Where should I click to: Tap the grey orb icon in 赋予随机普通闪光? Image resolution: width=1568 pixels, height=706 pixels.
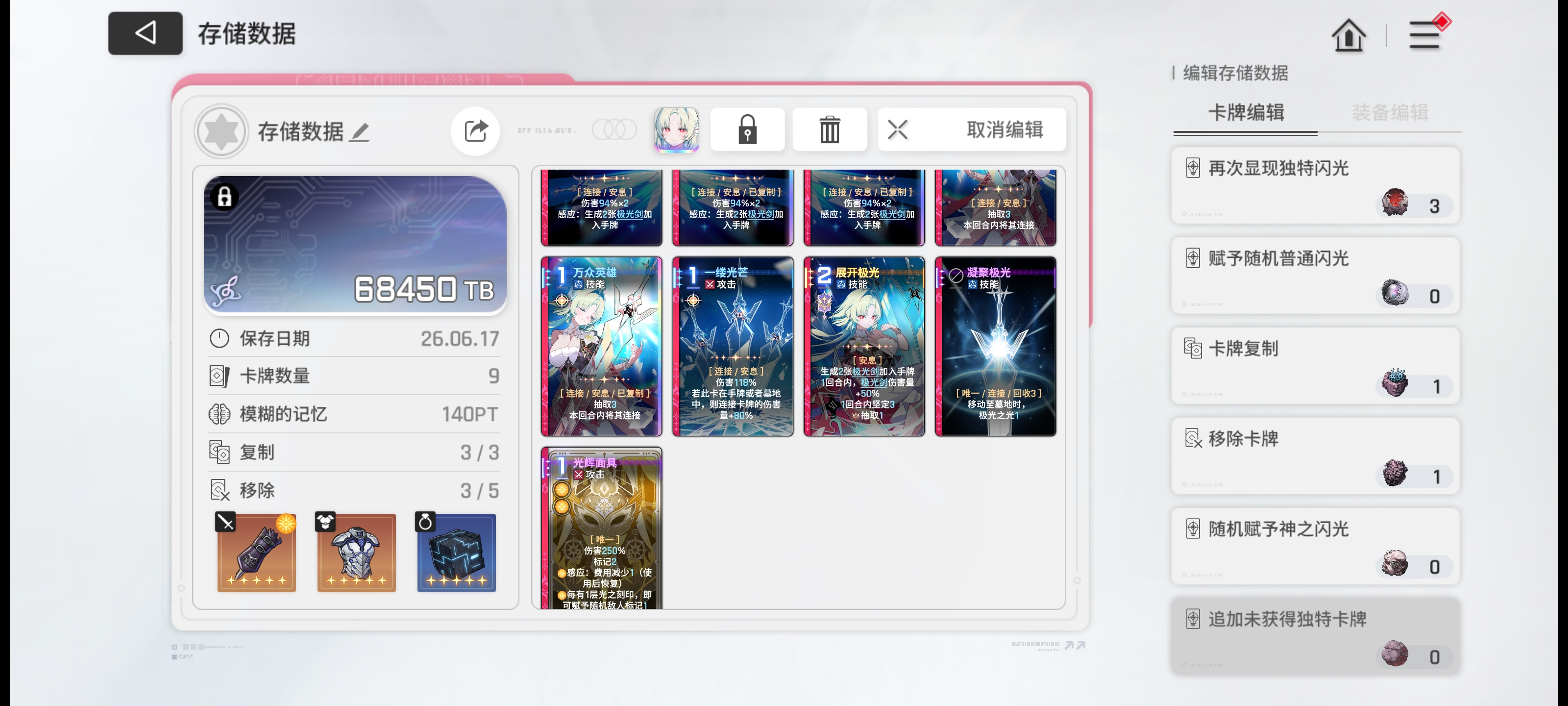(1395, 293)
